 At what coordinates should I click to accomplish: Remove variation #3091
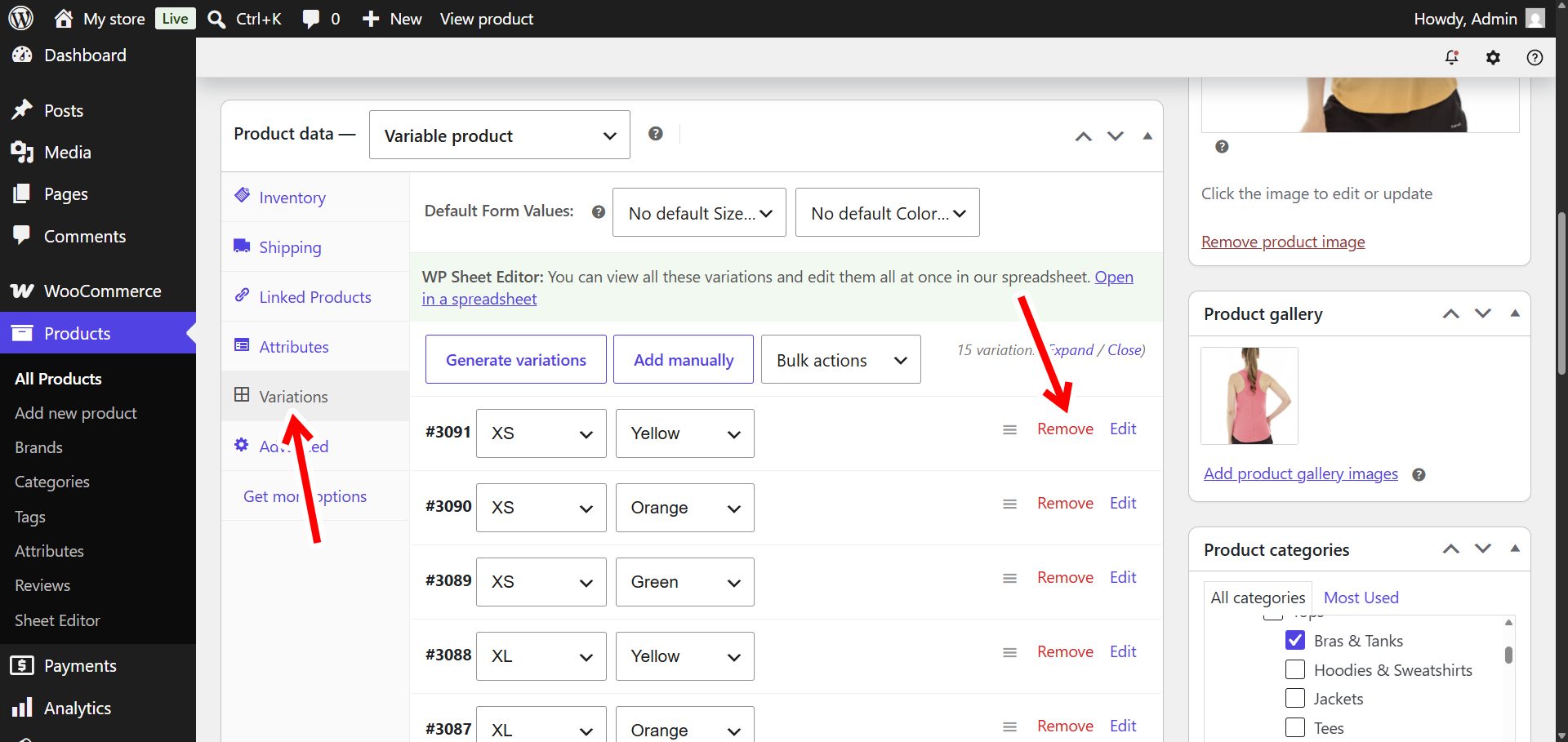(x=1065, y=429)
